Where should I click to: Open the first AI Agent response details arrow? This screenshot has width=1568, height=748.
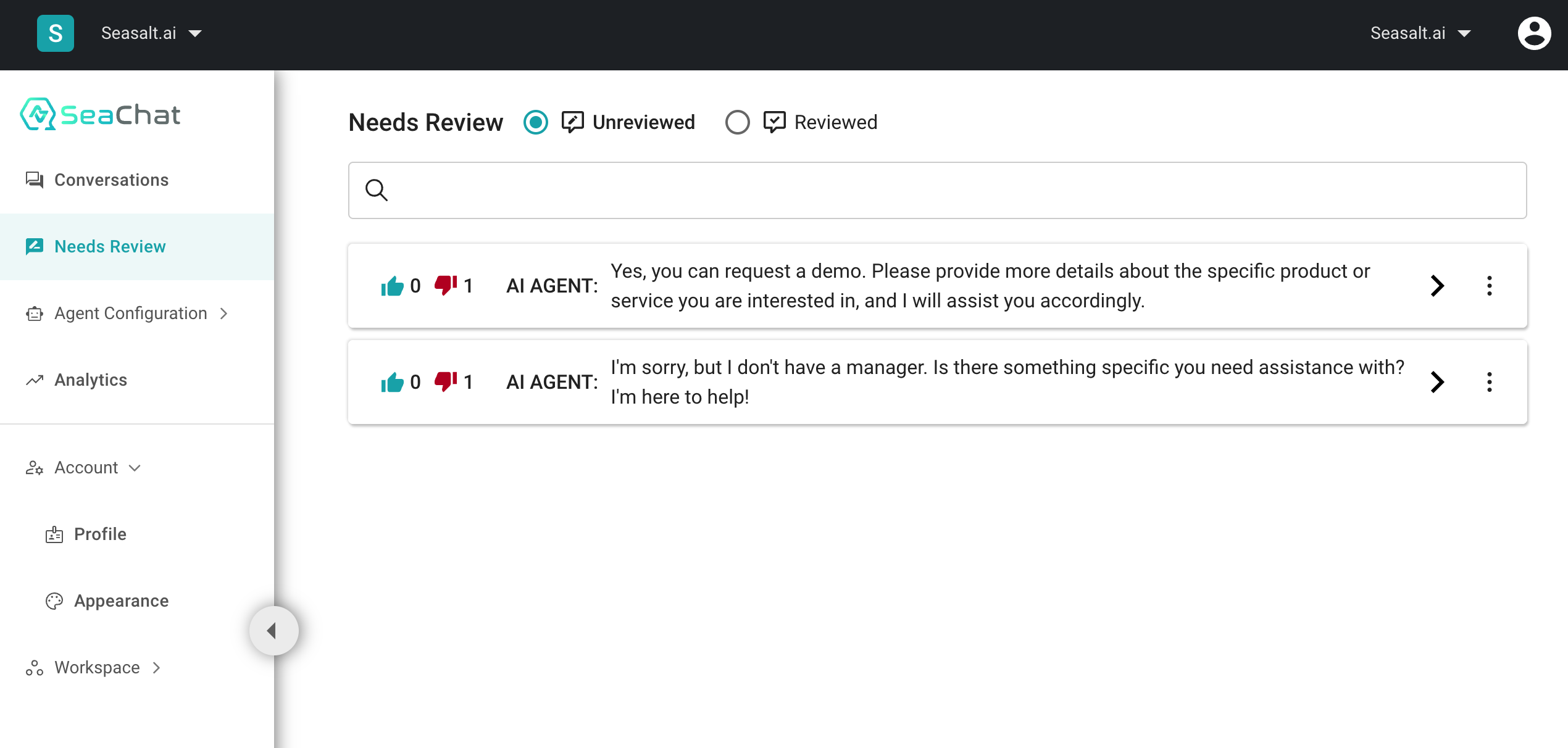coord(1438,286)
